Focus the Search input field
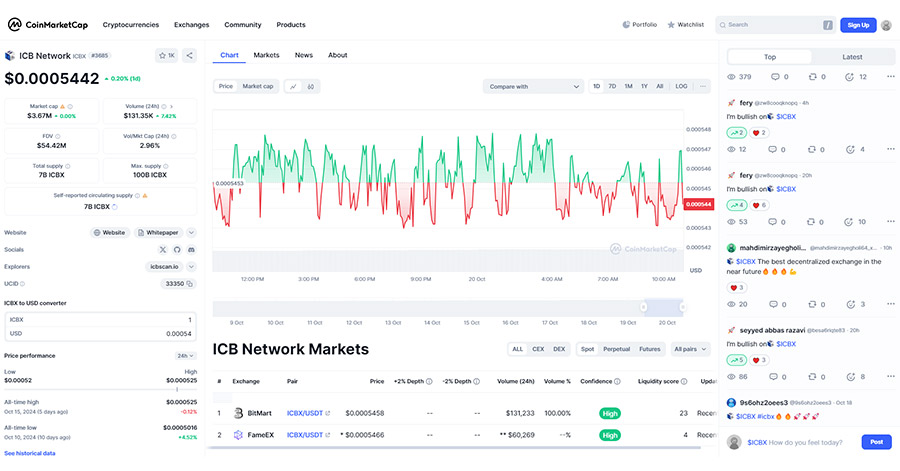 tap(775, 25)
